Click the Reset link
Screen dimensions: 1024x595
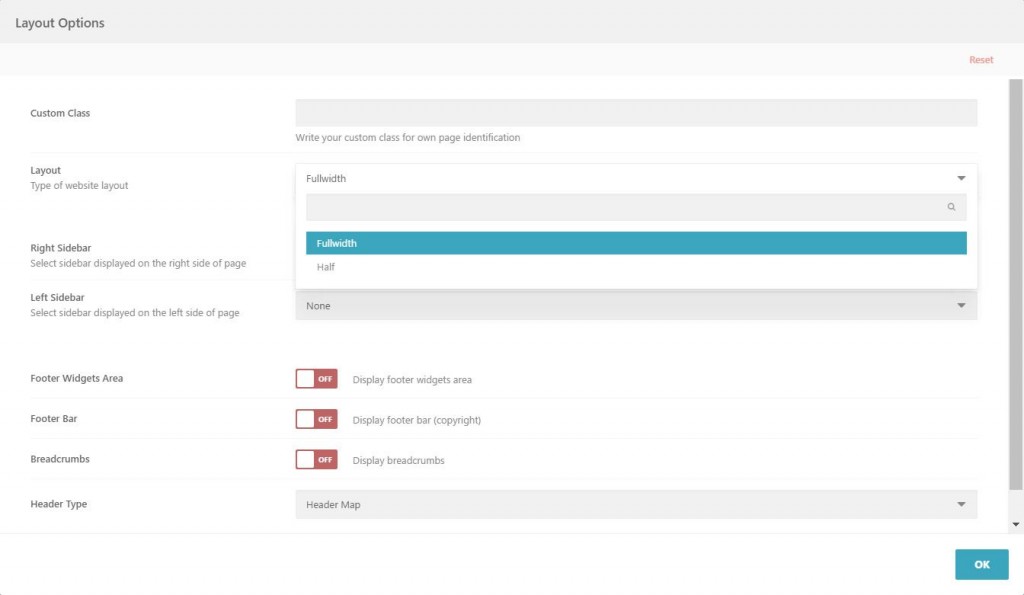coord(981,59)
